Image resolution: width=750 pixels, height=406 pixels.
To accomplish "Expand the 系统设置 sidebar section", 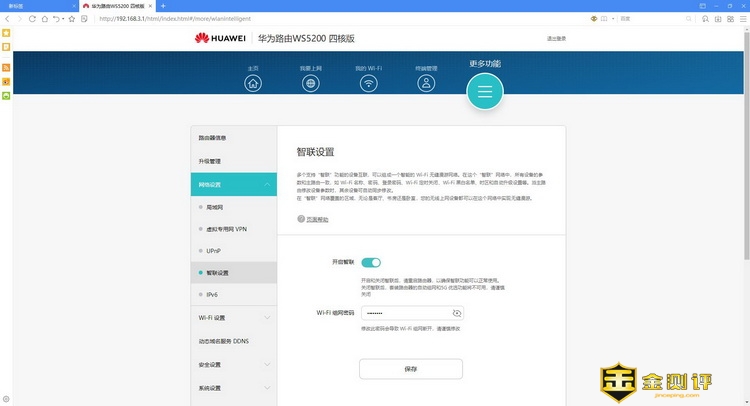I will [267, 388].
